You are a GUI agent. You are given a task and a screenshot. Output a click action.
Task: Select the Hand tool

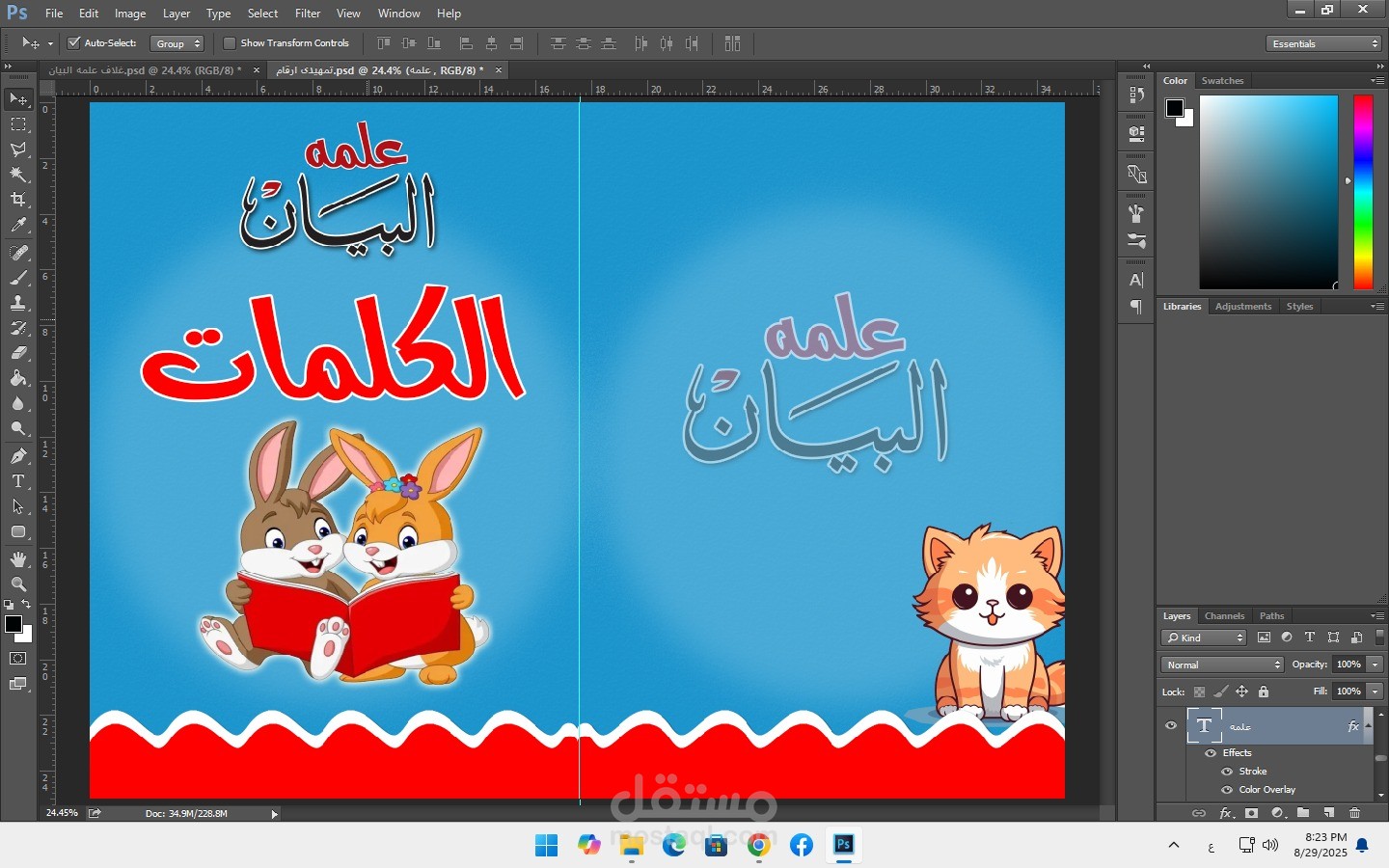click(x=18, y=559)
